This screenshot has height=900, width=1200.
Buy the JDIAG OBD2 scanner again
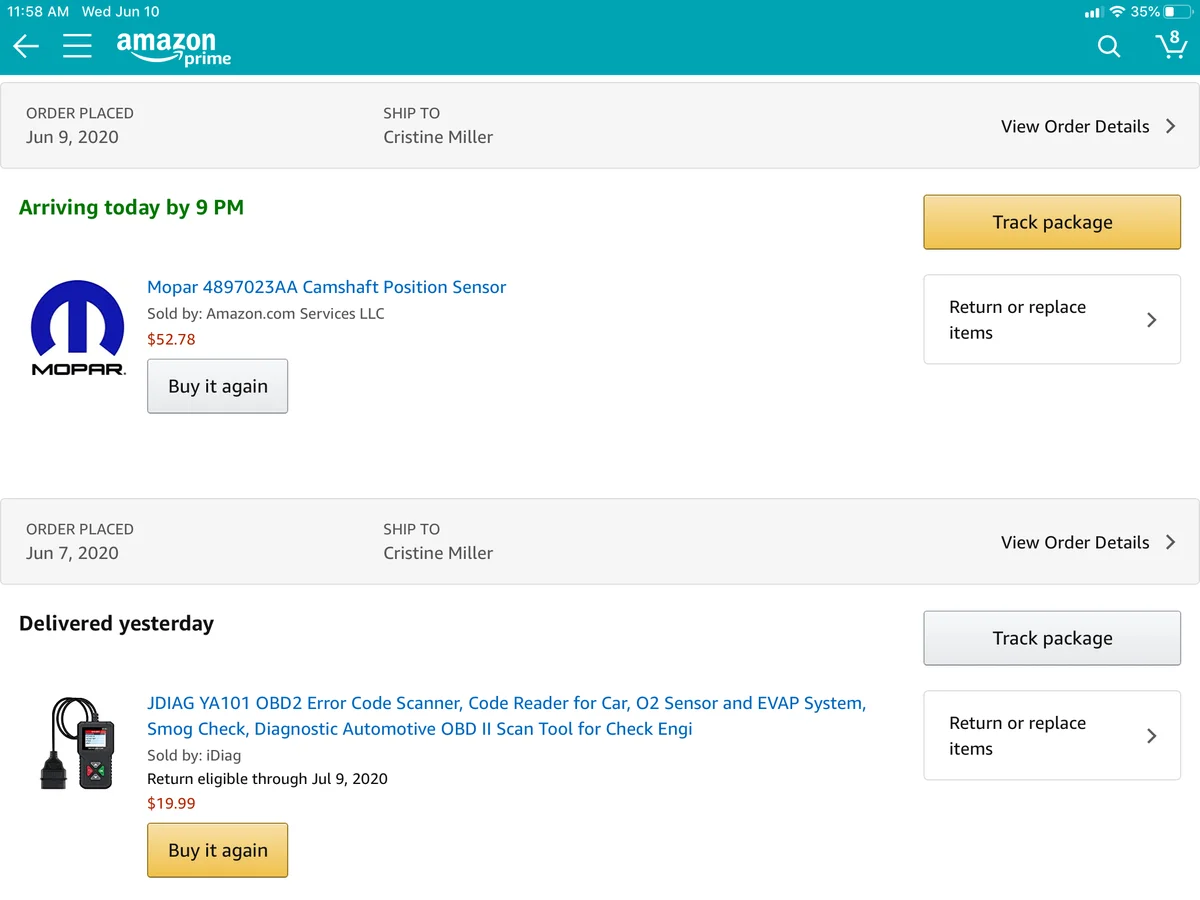coord(218,850)
